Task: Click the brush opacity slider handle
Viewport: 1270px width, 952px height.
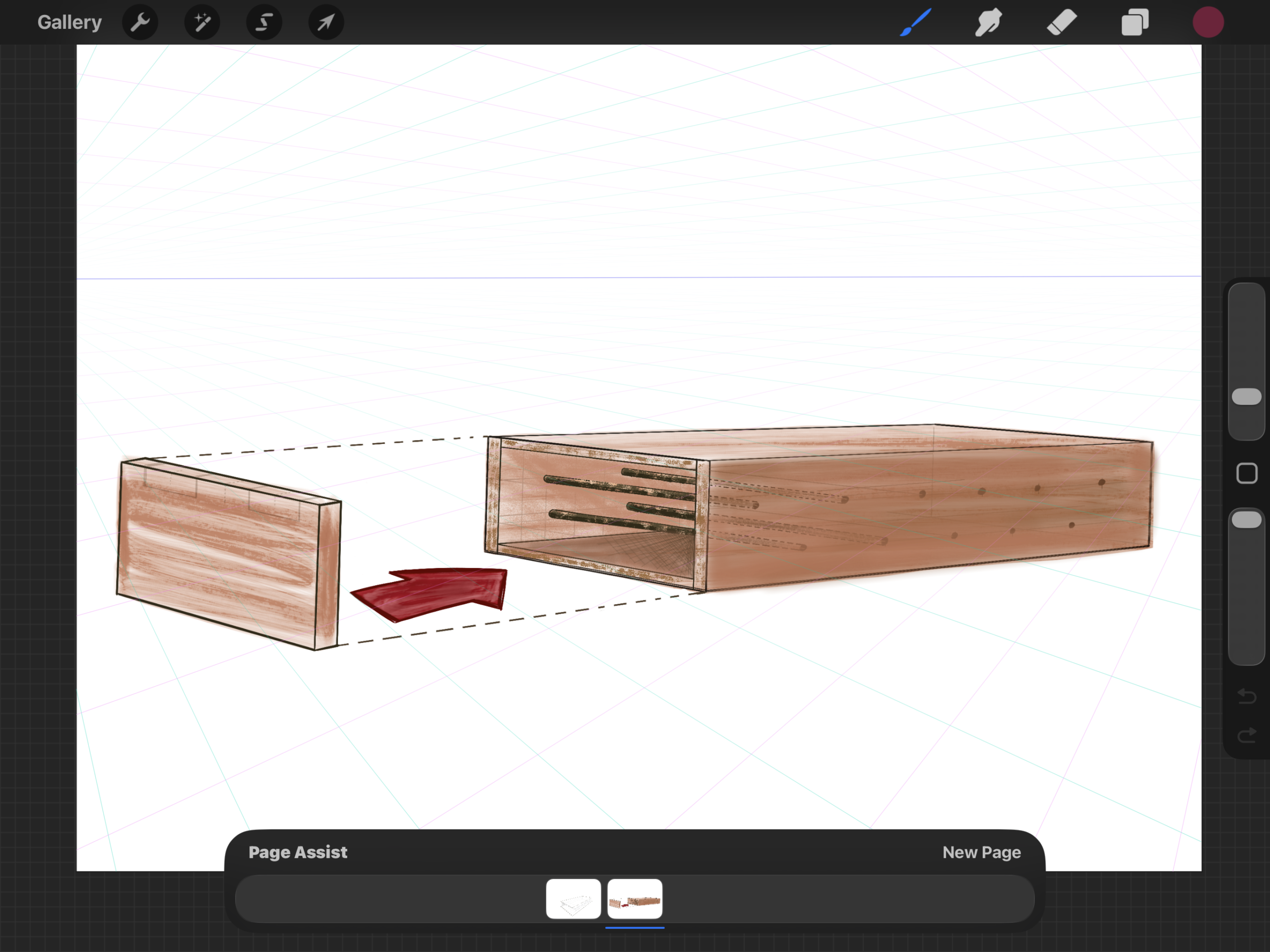Action: [x=1247, y=519]
